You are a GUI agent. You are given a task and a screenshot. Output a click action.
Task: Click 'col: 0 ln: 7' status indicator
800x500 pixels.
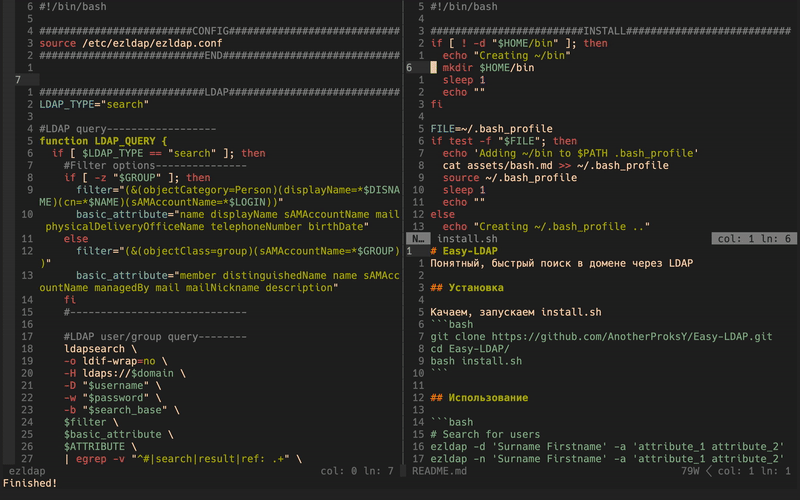[x=357, y=471]
